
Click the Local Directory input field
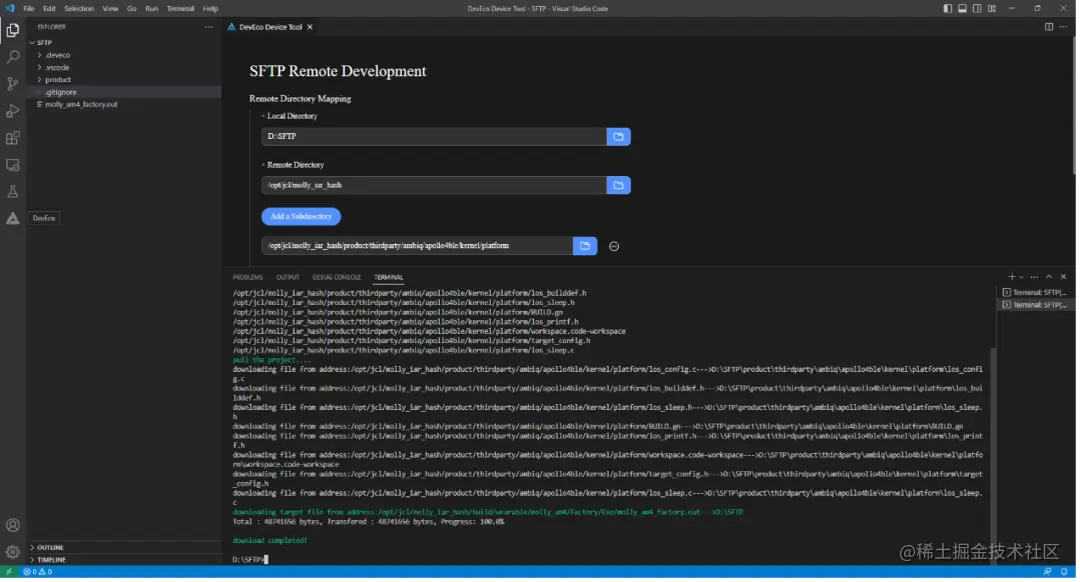coord(435,137)
